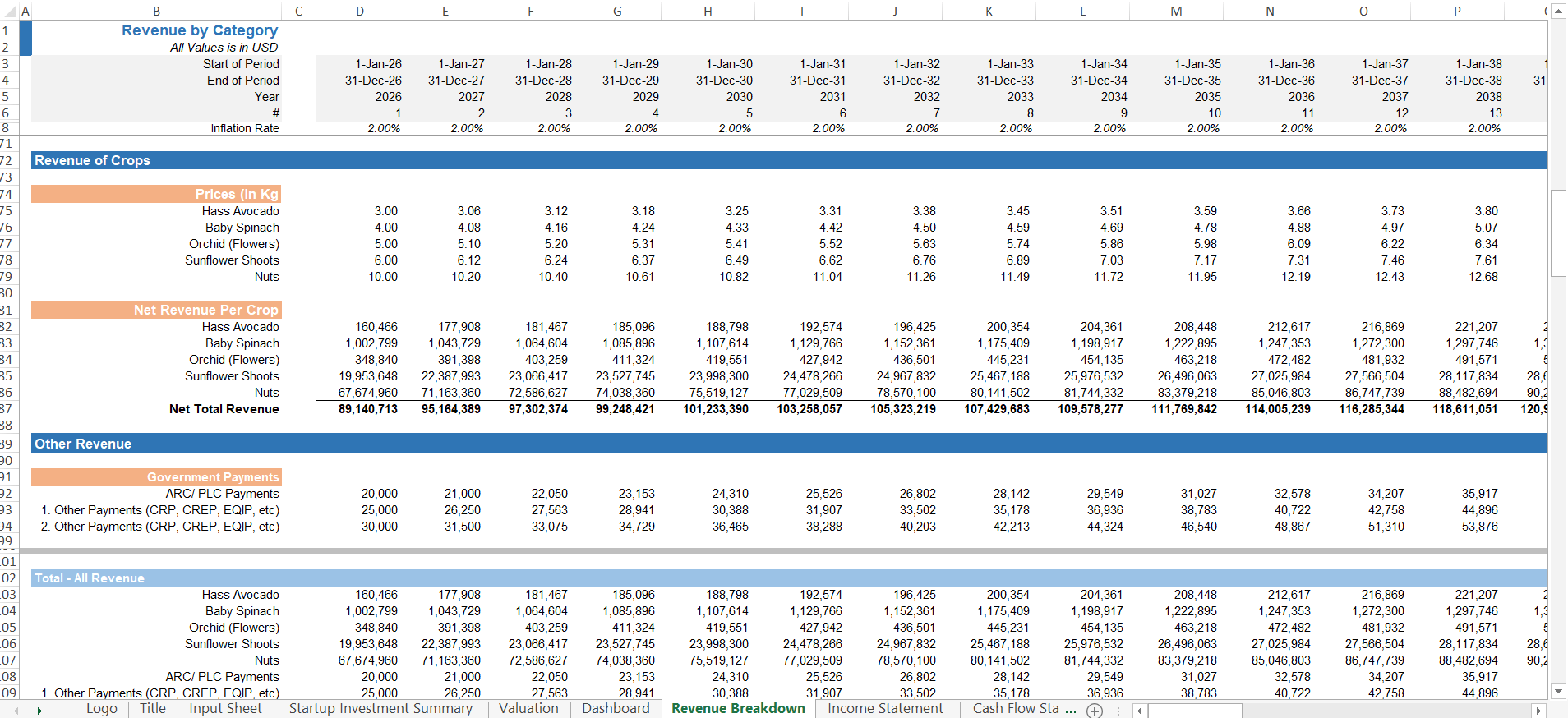
Task: Click the horizontal scrollbar thumb
Action: coord(1194,711)
